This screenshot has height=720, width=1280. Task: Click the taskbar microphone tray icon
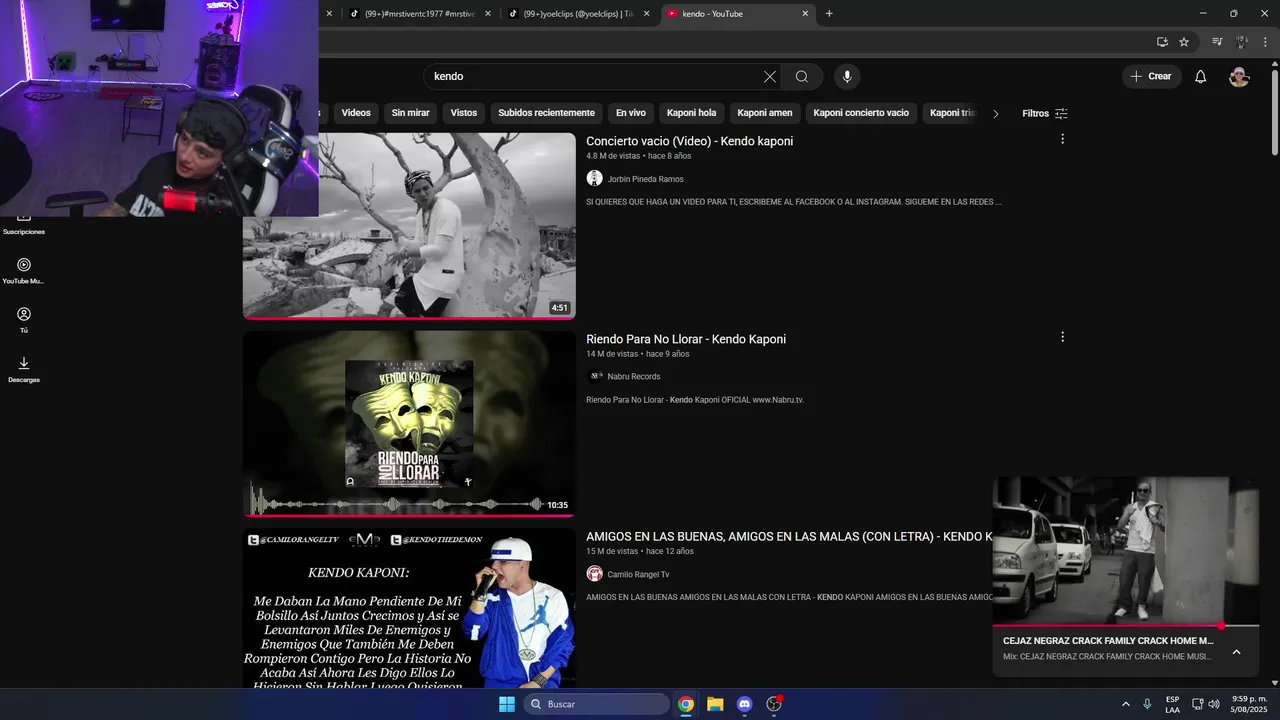[x=1147, y=704]
